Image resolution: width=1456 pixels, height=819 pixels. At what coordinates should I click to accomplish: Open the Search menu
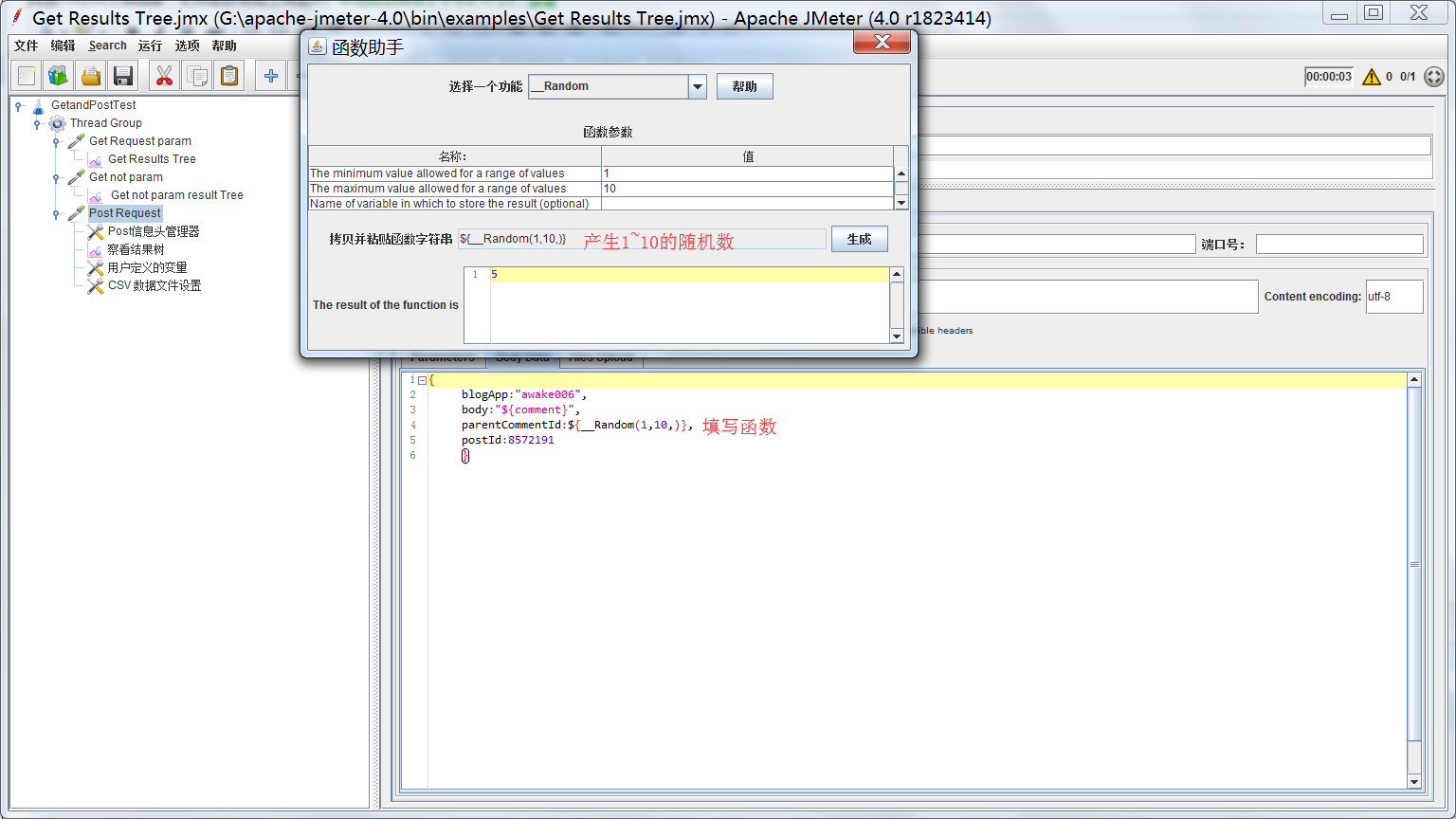pyautogui.click(x=107, y=45)
